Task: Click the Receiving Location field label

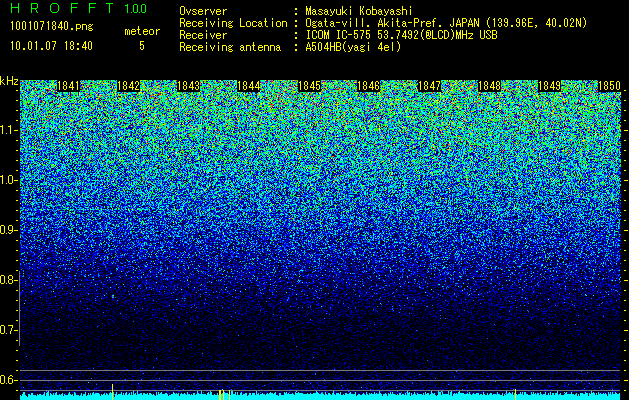Action: (x=233, y=23)
